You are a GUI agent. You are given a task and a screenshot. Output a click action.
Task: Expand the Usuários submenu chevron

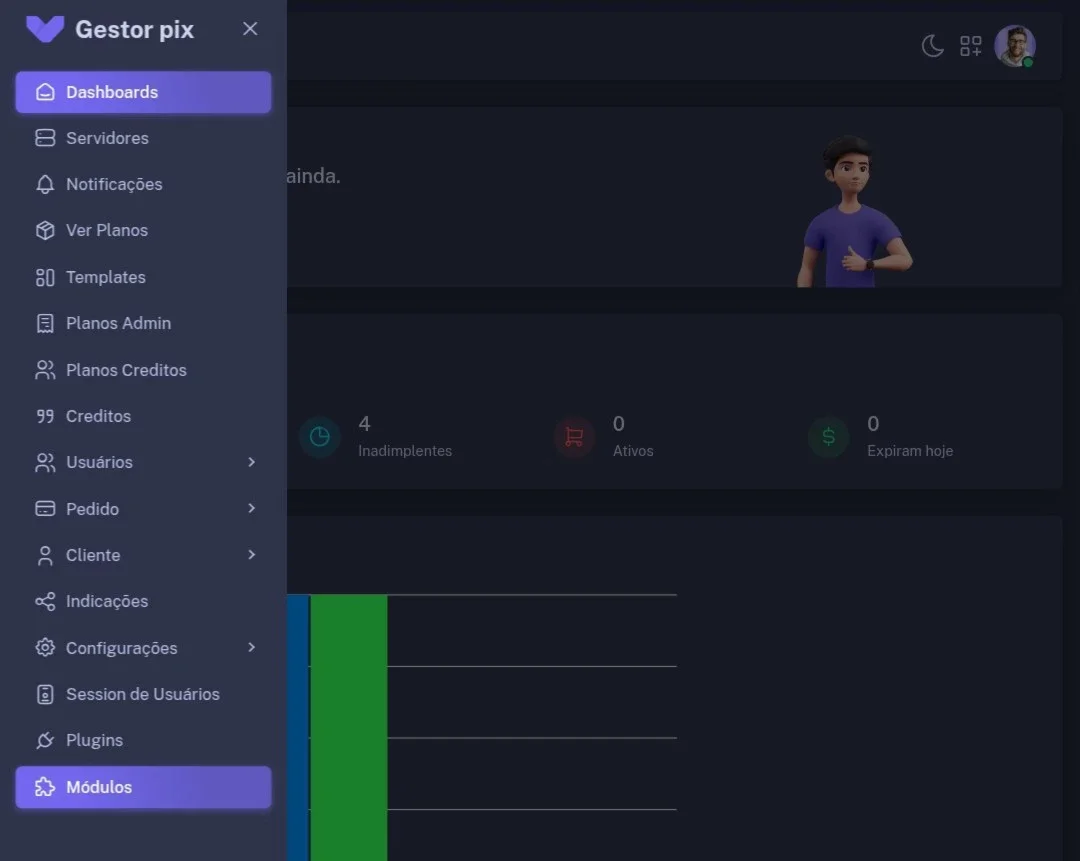(x=251, y=462)
